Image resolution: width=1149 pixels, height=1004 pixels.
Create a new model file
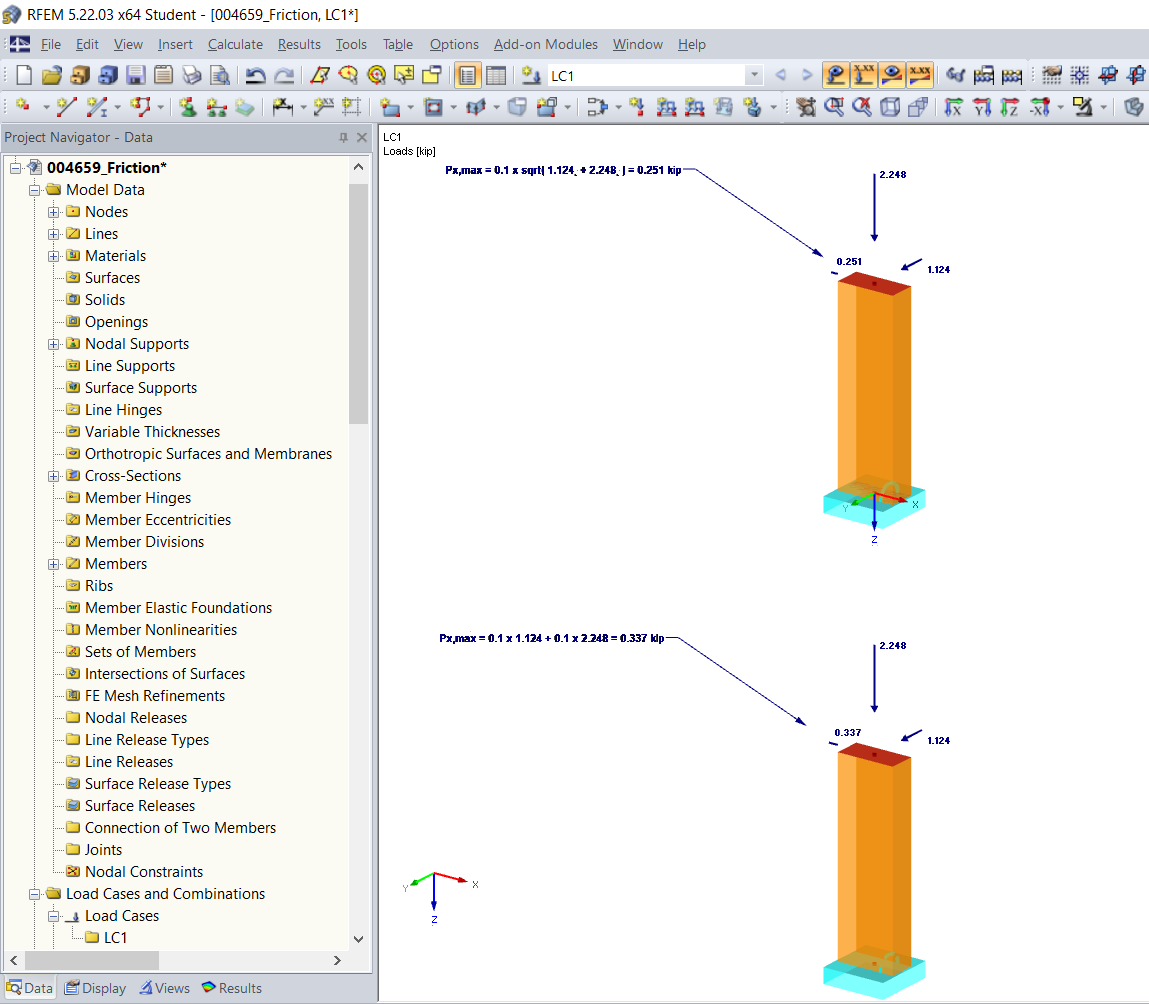pos(22,75)
